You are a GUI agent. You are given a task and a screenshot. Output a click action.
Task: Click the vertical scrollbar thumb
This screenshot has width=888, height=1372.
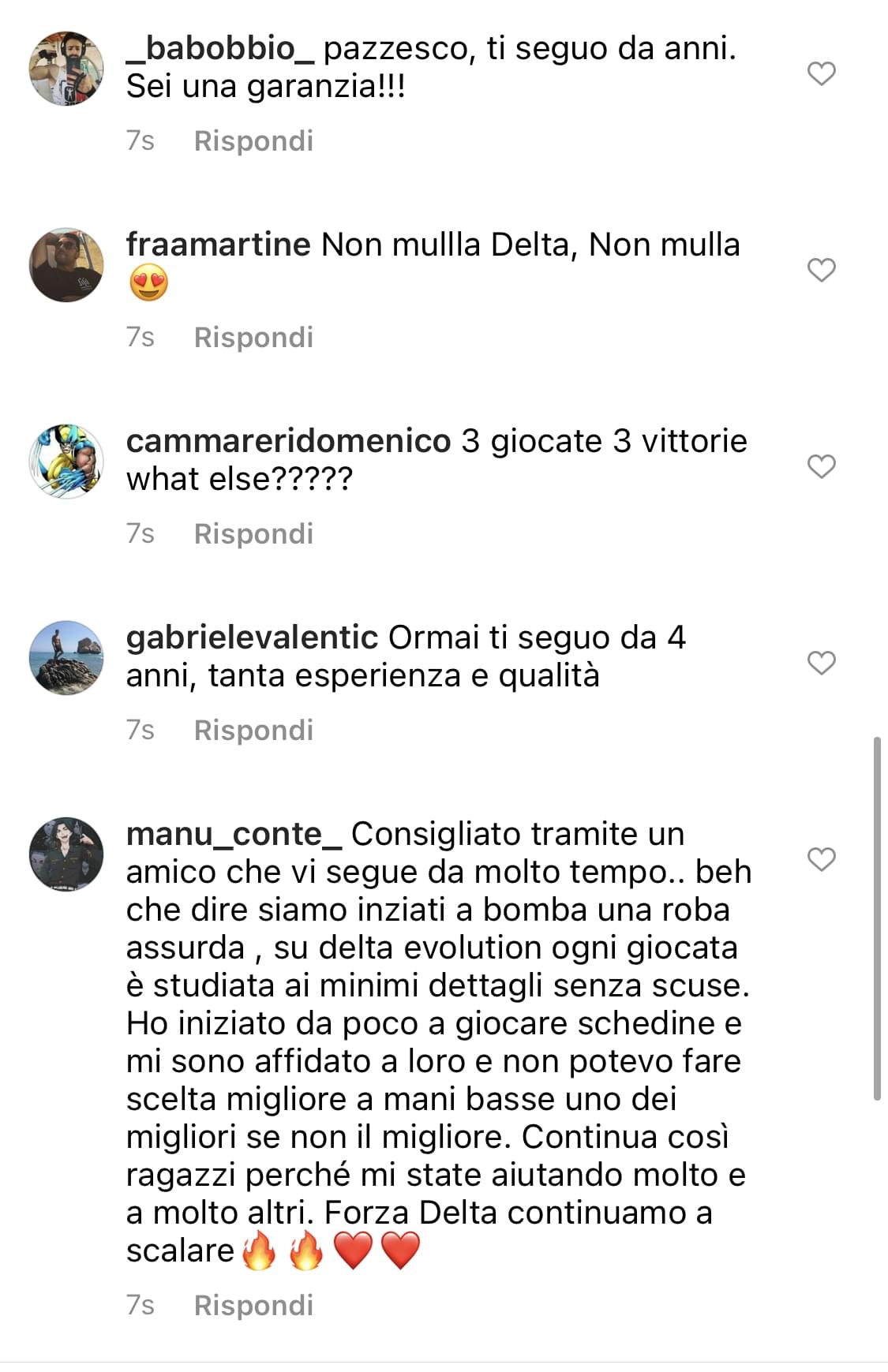877,918
